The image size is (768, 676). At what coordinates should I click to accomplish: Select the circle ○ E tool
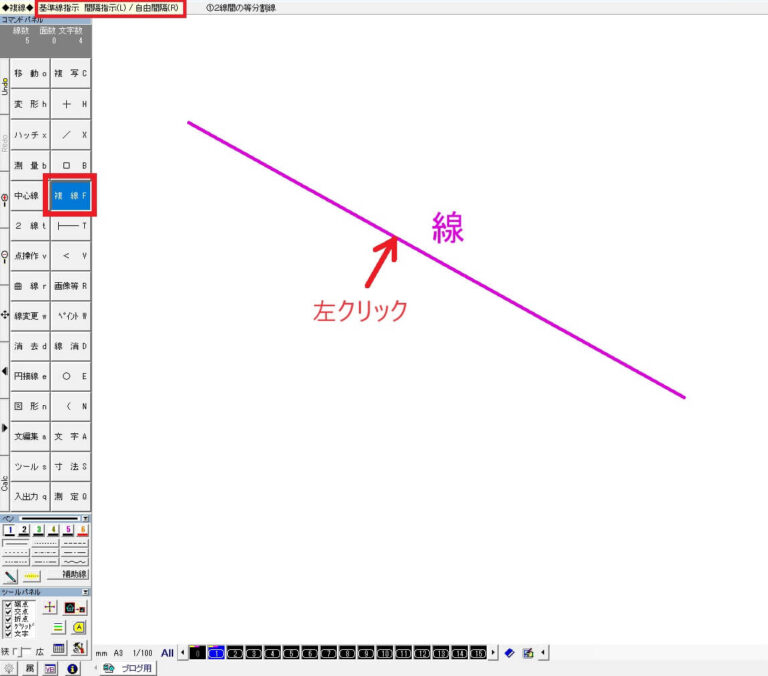point(71,376)
